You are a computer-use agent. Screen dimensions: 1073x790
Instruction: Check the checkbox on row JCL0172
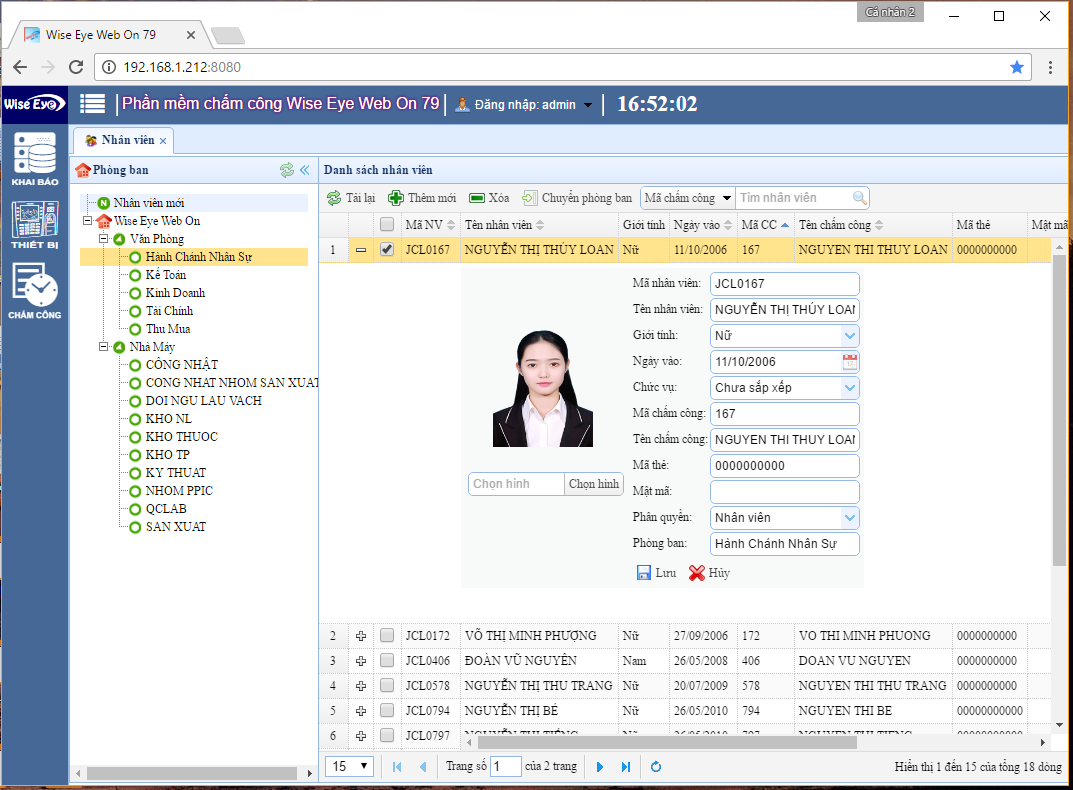coord(386,635)
